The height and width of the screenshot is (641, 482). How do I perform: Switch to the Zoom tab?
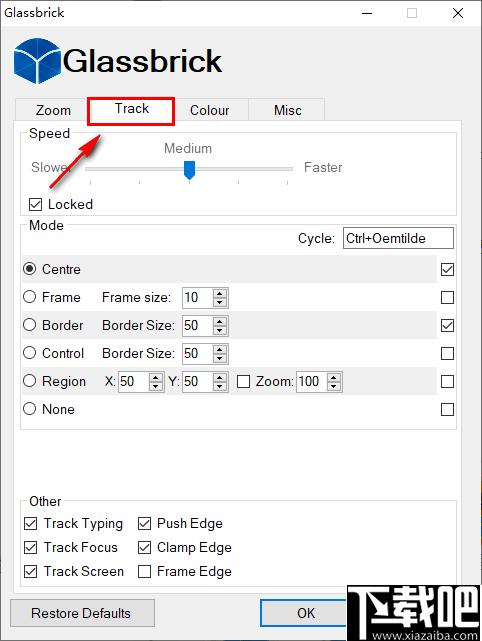pyautogui.click(x=53, y=110)
